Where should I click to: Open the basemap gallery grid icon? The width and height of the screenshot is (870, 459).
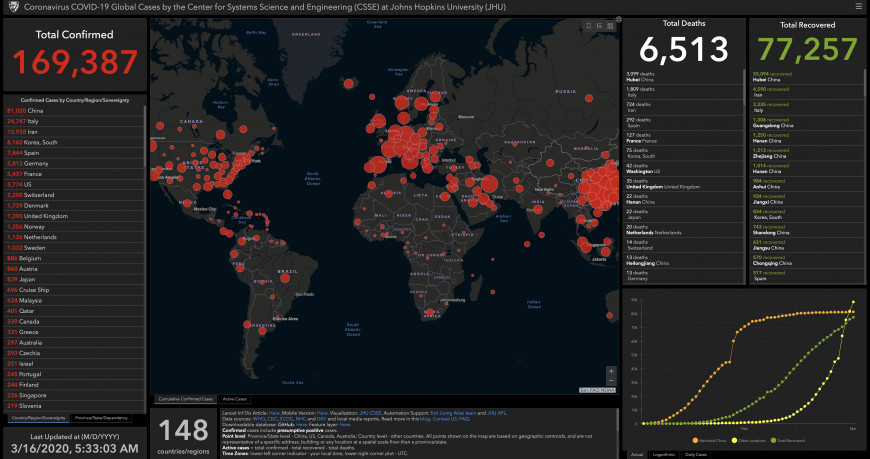coord(608,24)
